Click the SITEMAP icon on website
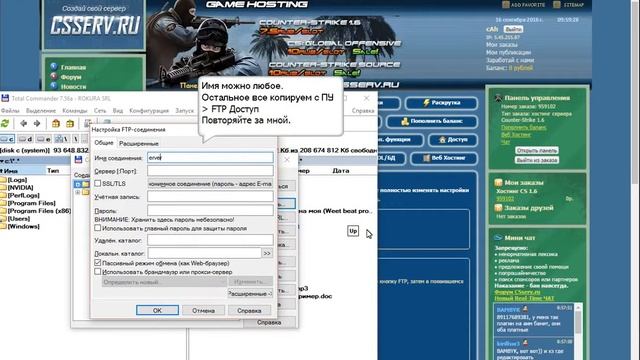The height and width of the screenshot is (360, 640). click(x=557, y=4)
